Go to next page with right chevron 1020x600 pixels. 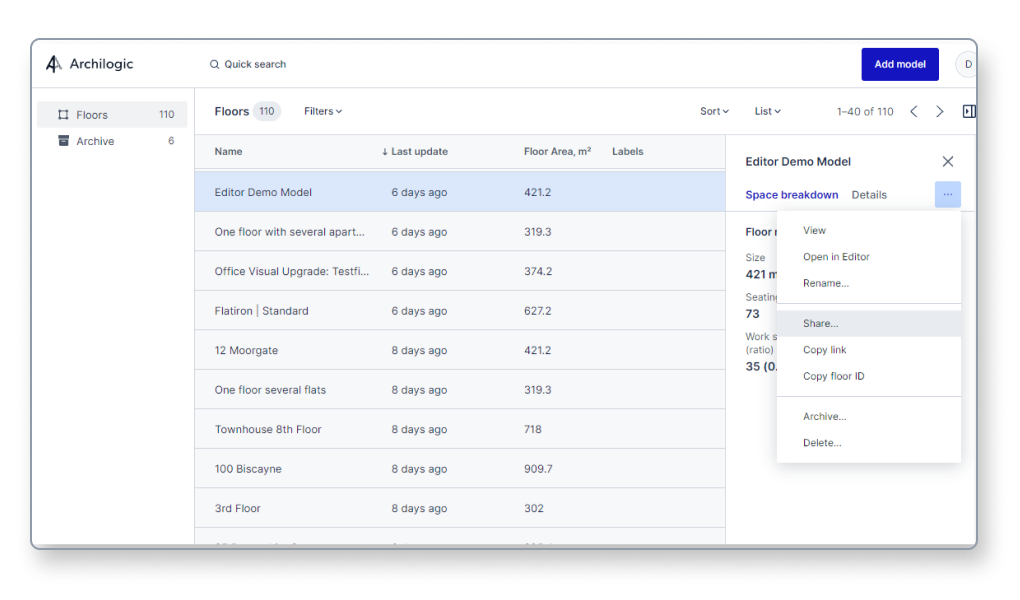940,111
